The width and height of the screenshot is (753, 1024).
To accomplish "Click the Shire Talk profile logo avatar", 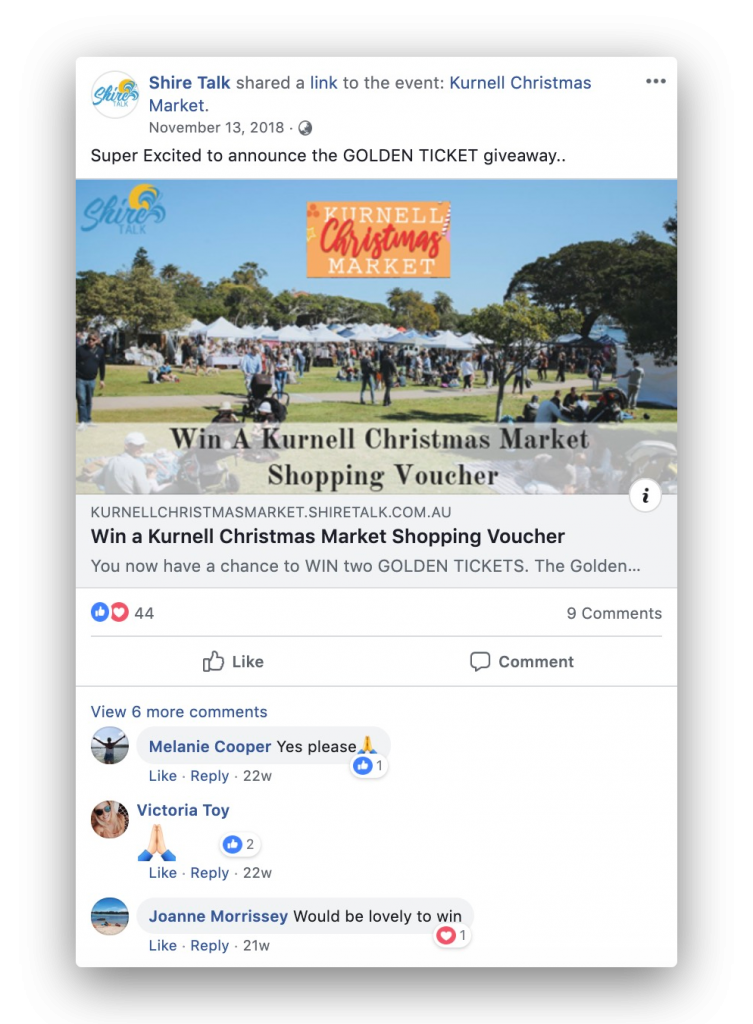I will point(115,94).
